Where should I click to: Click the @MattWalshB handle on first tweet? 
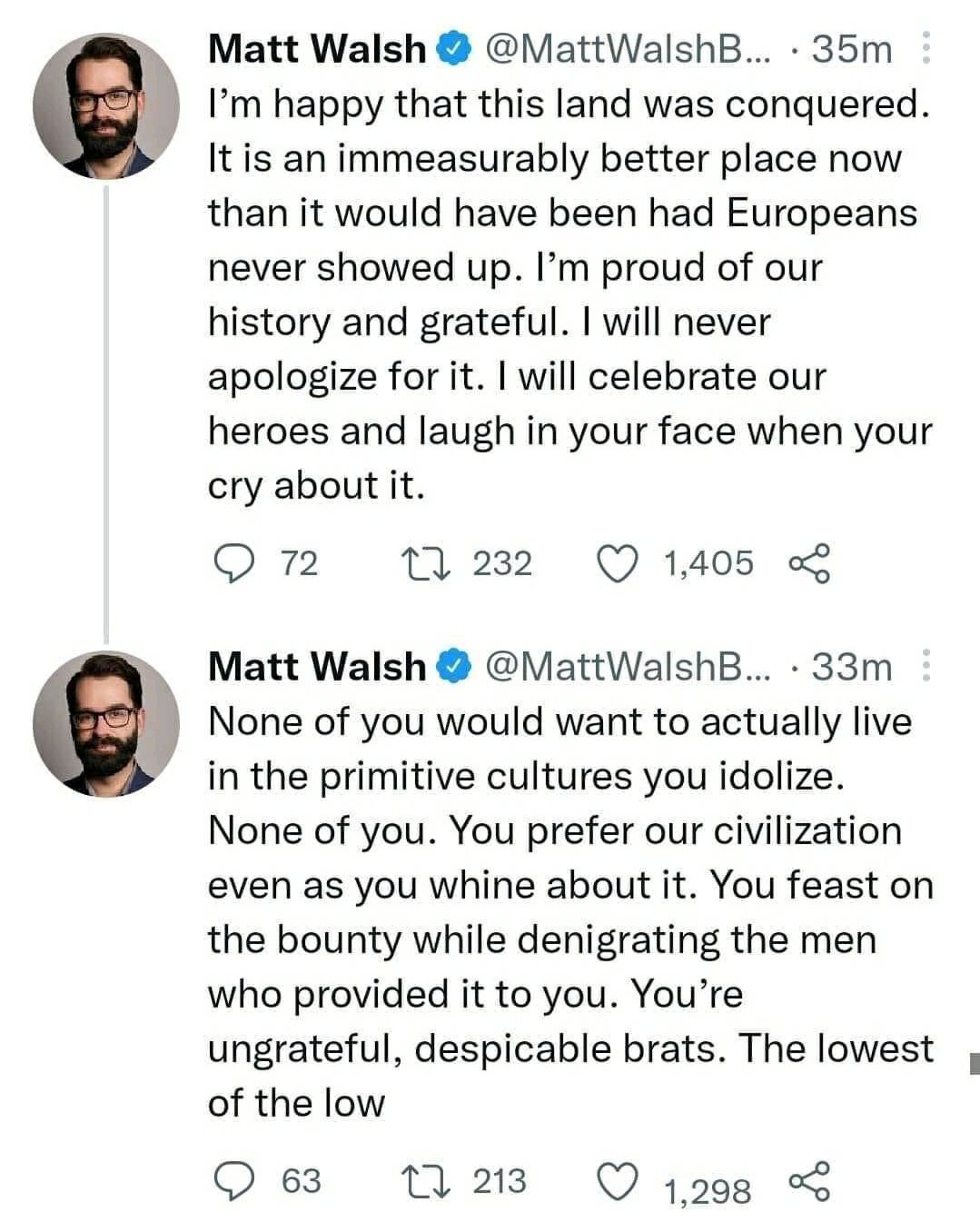pos(627,49)
